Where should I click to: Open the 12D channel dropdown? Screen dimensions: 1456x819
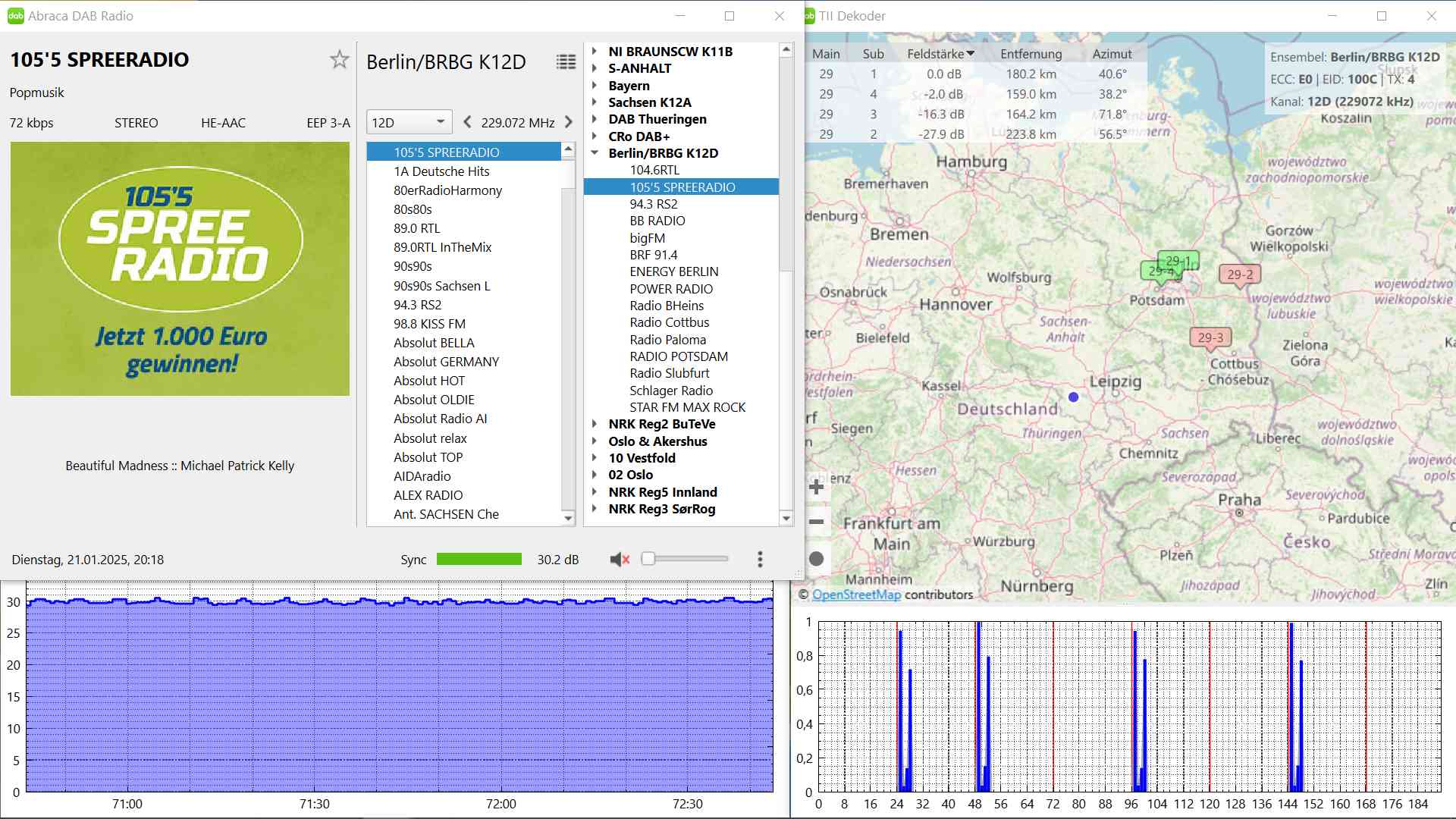point(409,122)
